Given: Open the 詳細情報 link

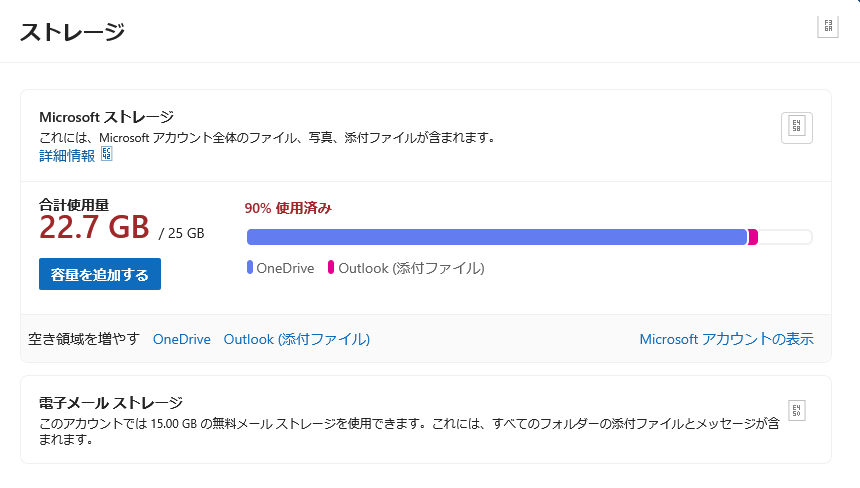Looking at the screenshot, I should (67, 155).
